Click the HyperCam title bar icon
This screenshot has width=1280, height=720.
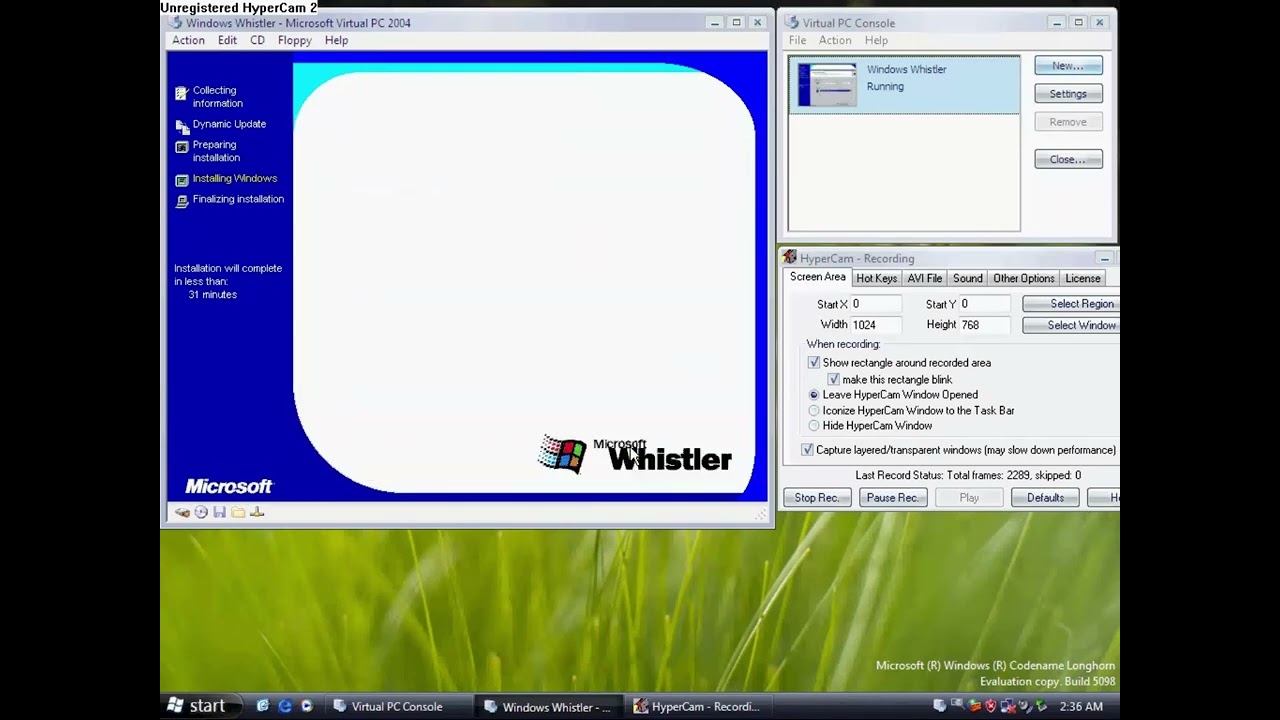tap(790, 258)
